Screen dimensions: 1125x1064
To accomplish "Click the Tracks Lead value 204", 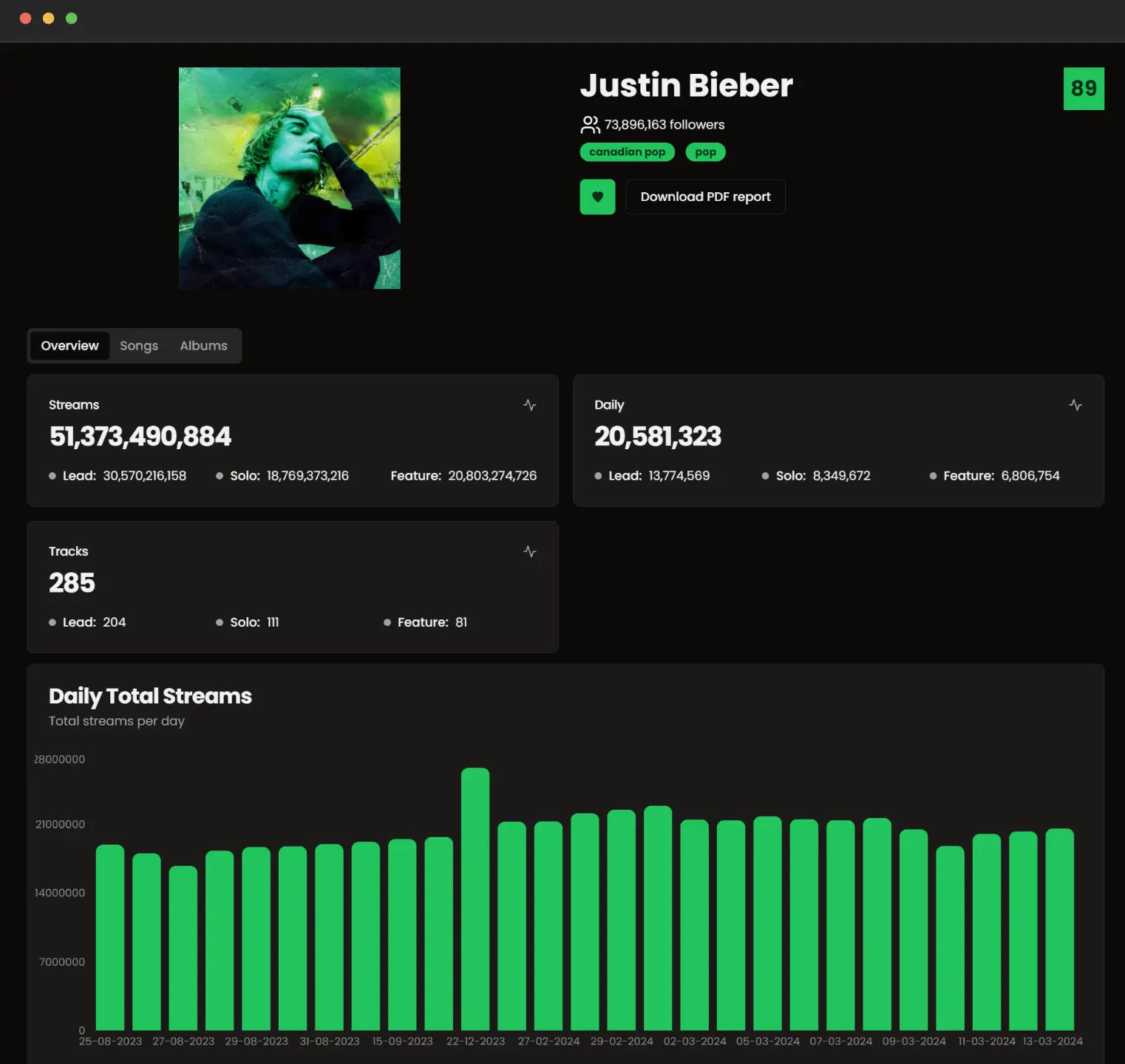I will coord(115,622).
